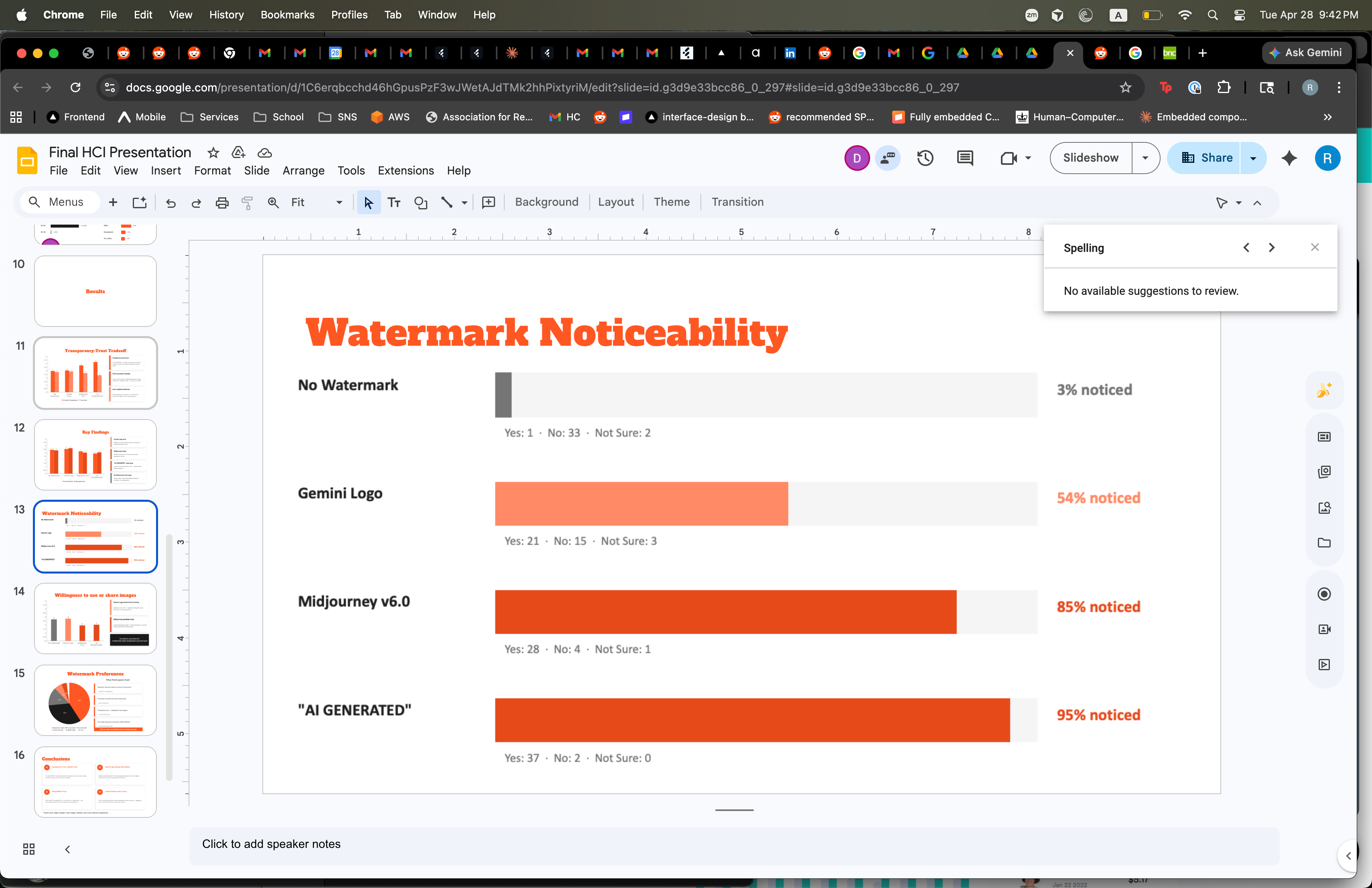This screenshot has width=1372, height=888.
Task: Select the line tool
Action: click(x=447, y=202)
